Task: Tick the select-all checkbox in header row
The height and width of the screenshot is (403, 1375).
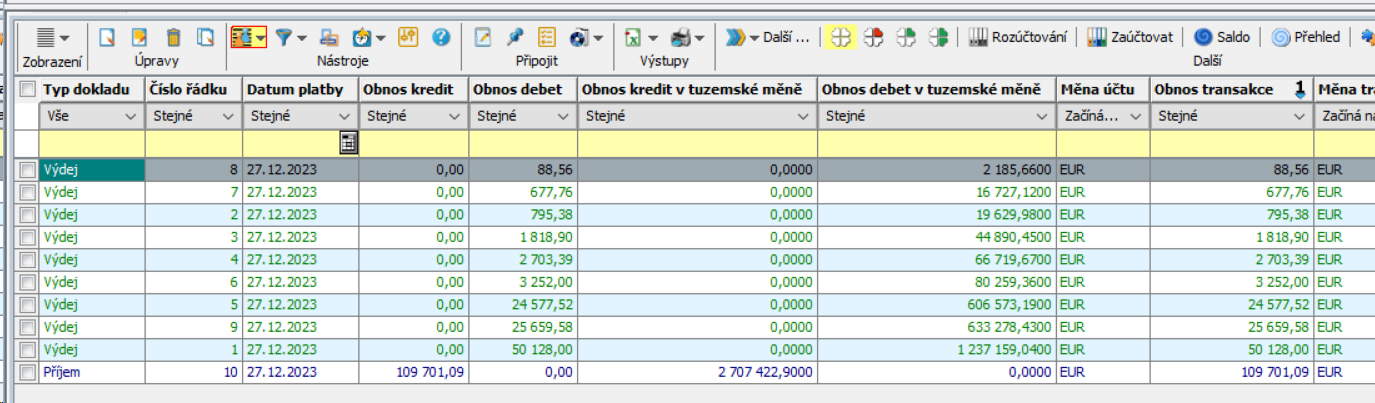Action: point(28,90)
